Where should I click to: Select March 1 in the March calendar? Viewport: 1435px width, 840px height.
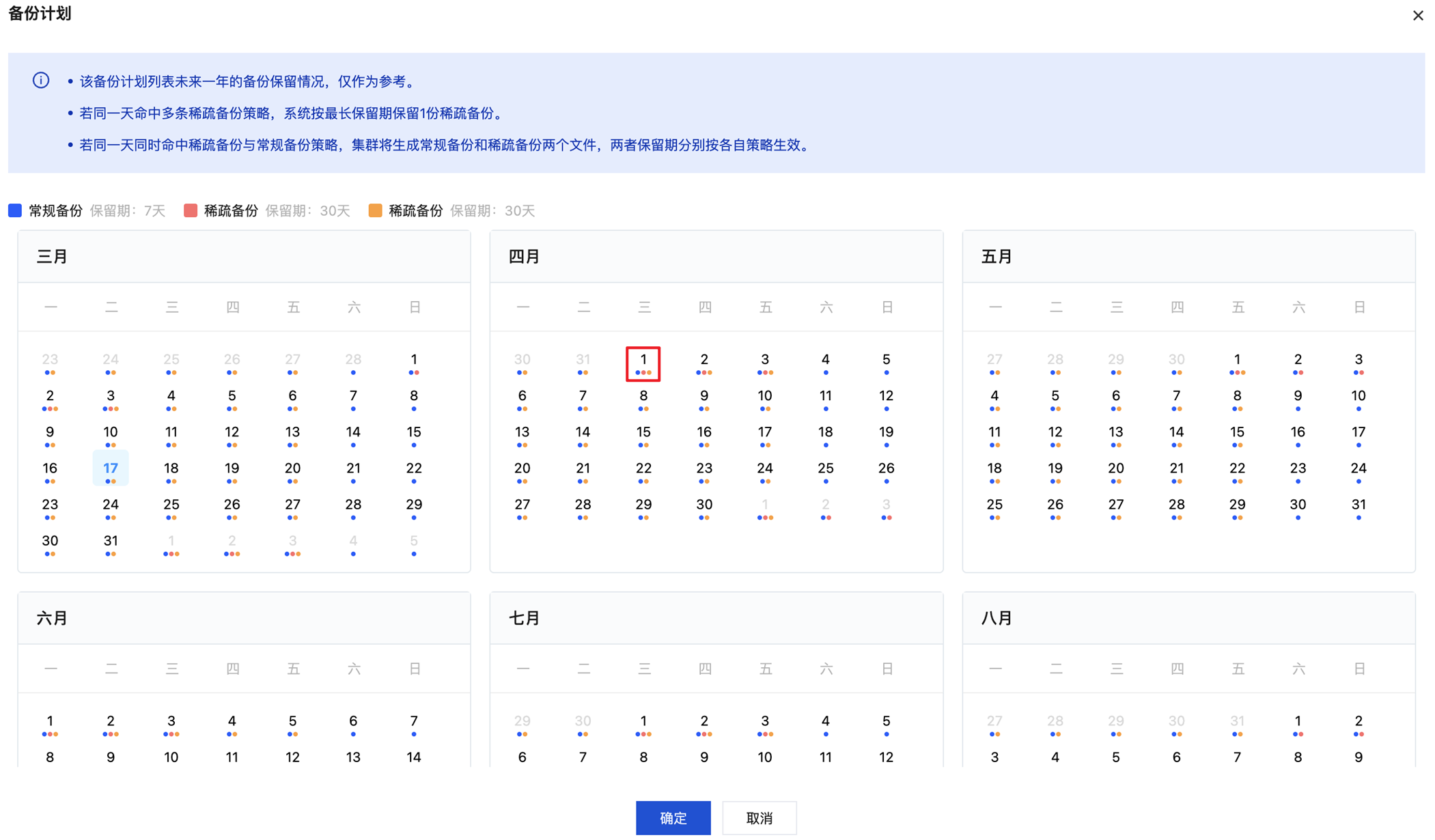[414, 361]
